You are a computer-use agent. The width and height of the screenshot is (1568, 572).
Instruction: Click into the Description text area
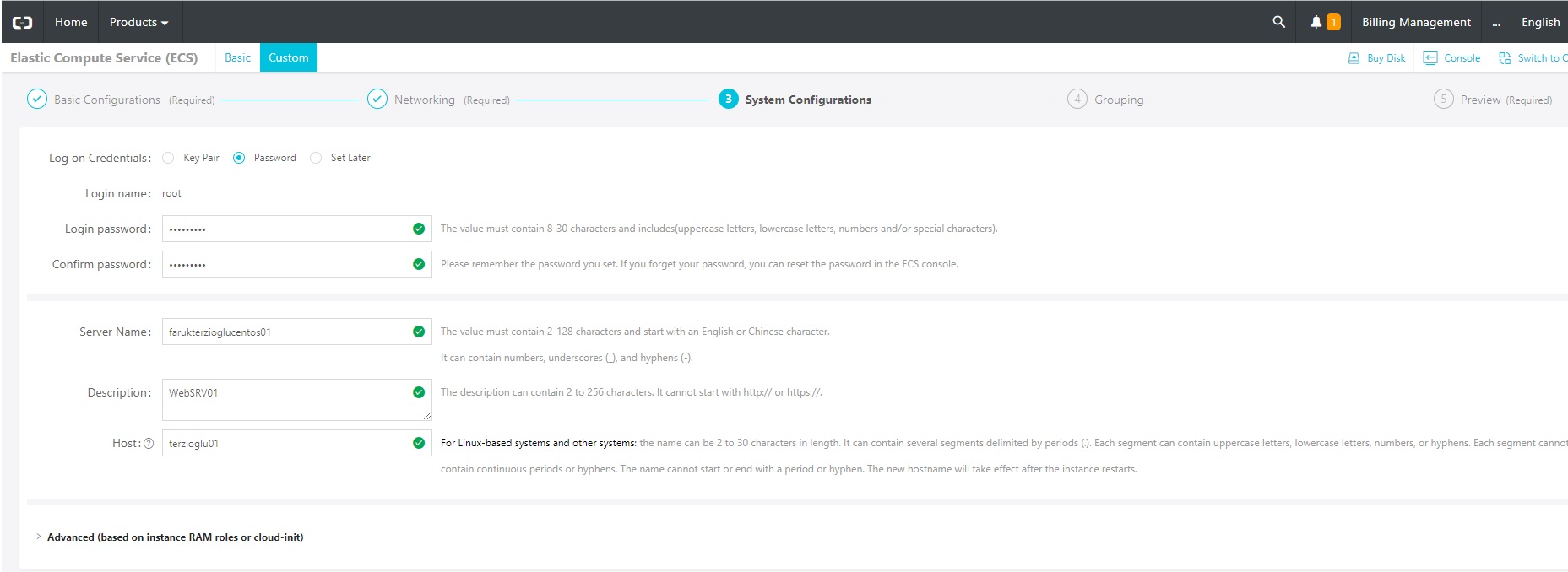point(296,400)
